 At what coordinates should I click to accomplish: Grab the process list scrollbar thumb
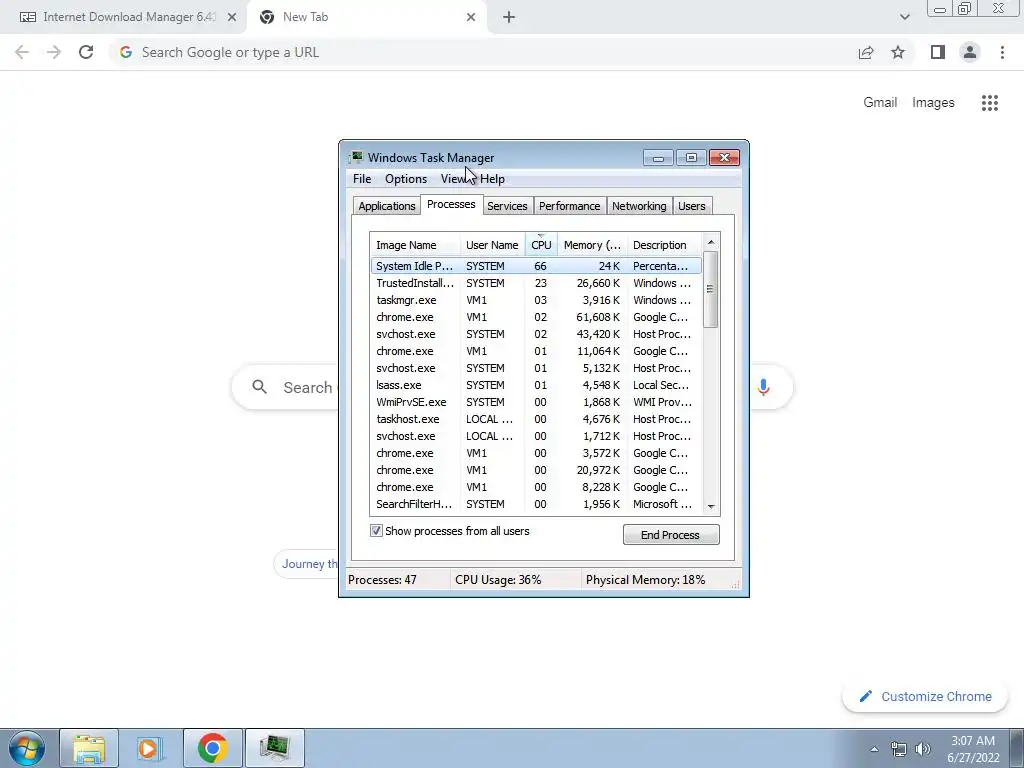click(x=711, y=289)
